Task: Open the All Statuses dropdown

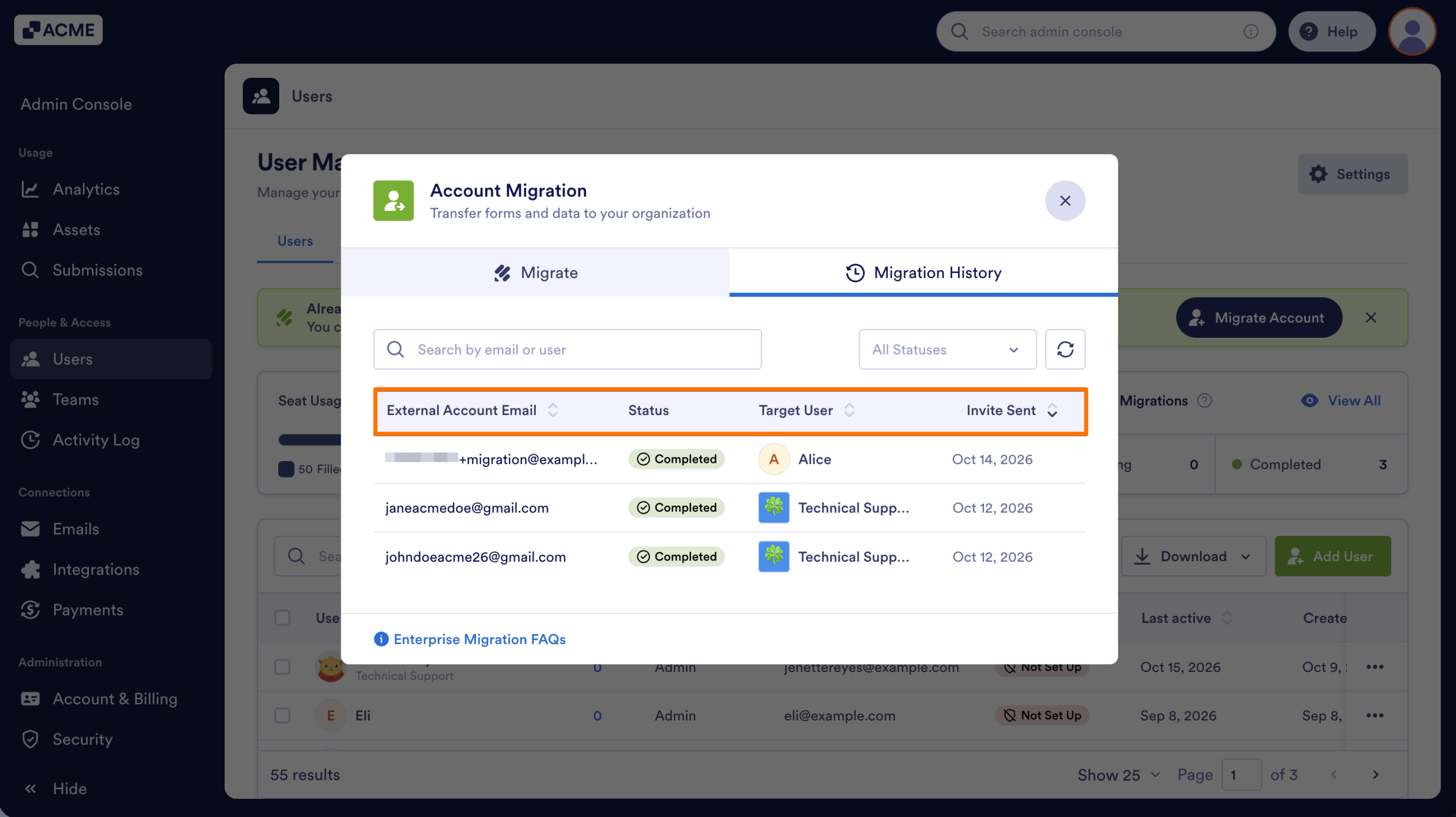Action: pyautogui.click(x=948, y=350)
